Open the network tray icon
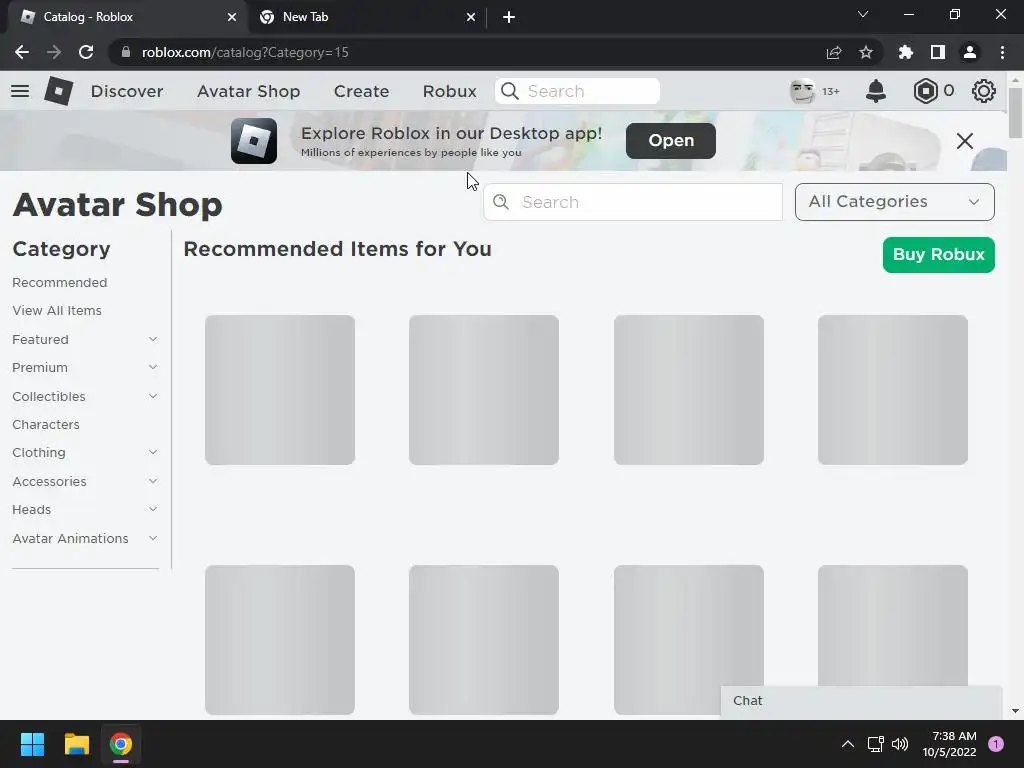The height and width of the screenshot is (768, 1024). point(875,744)
